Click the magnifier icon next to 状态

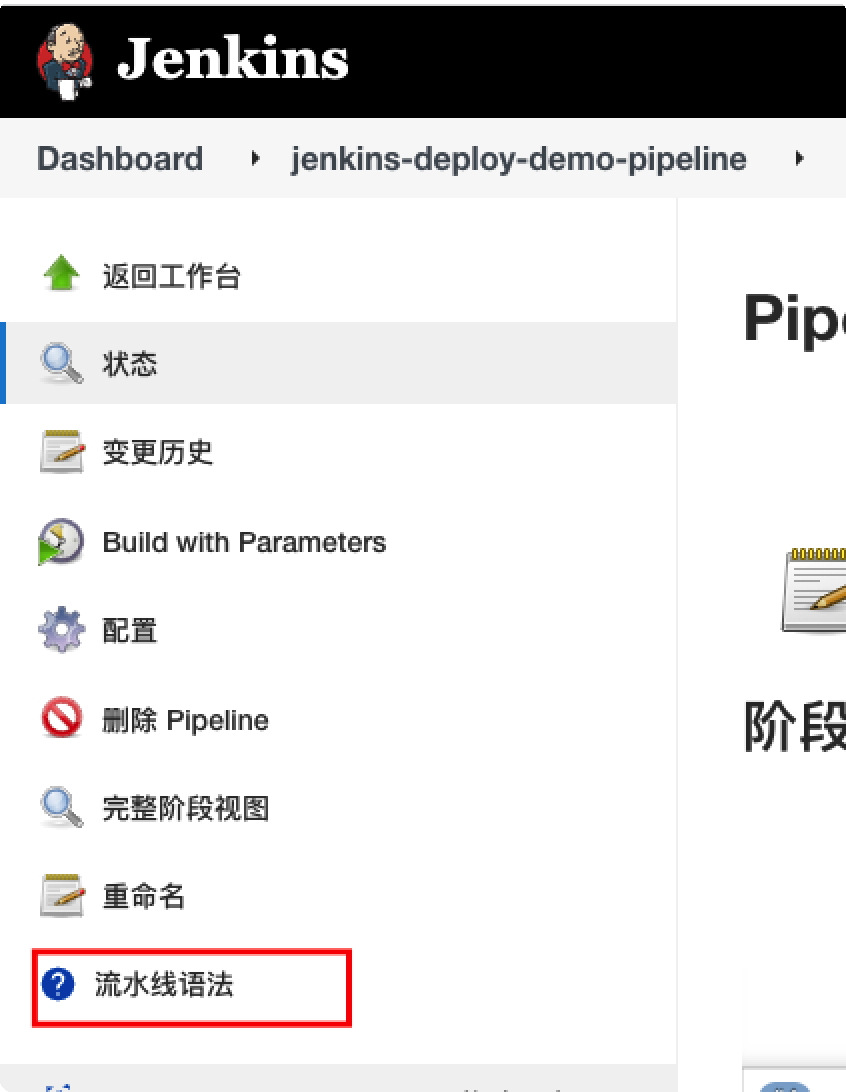coord(61,362)
